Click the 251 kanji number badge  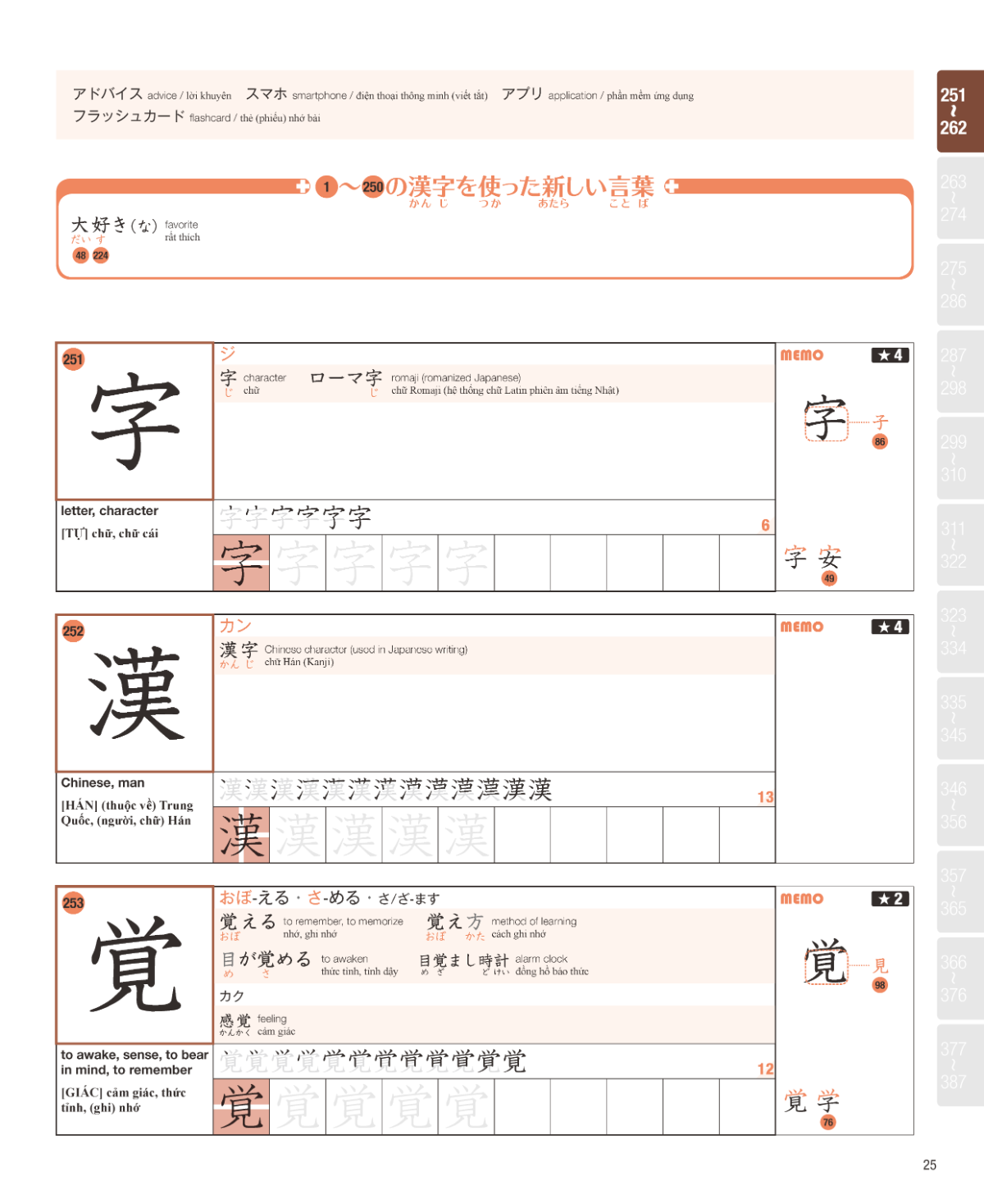(x=73, y=359)
